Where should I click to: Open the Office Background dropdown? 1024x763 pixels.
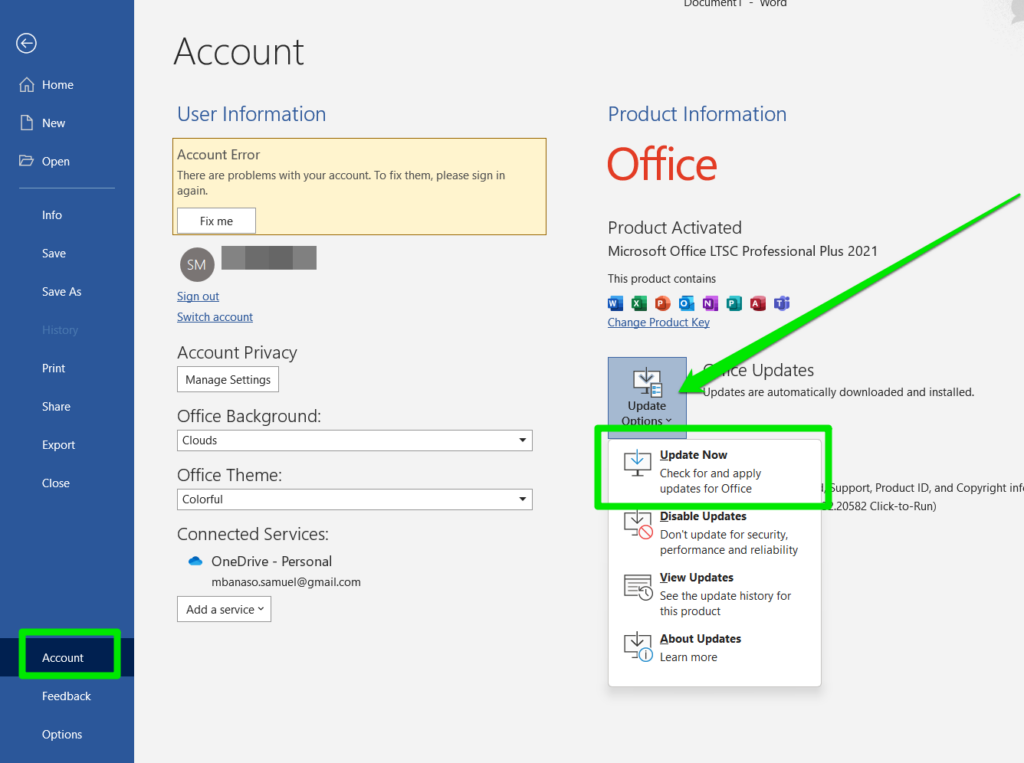(521, 440)
